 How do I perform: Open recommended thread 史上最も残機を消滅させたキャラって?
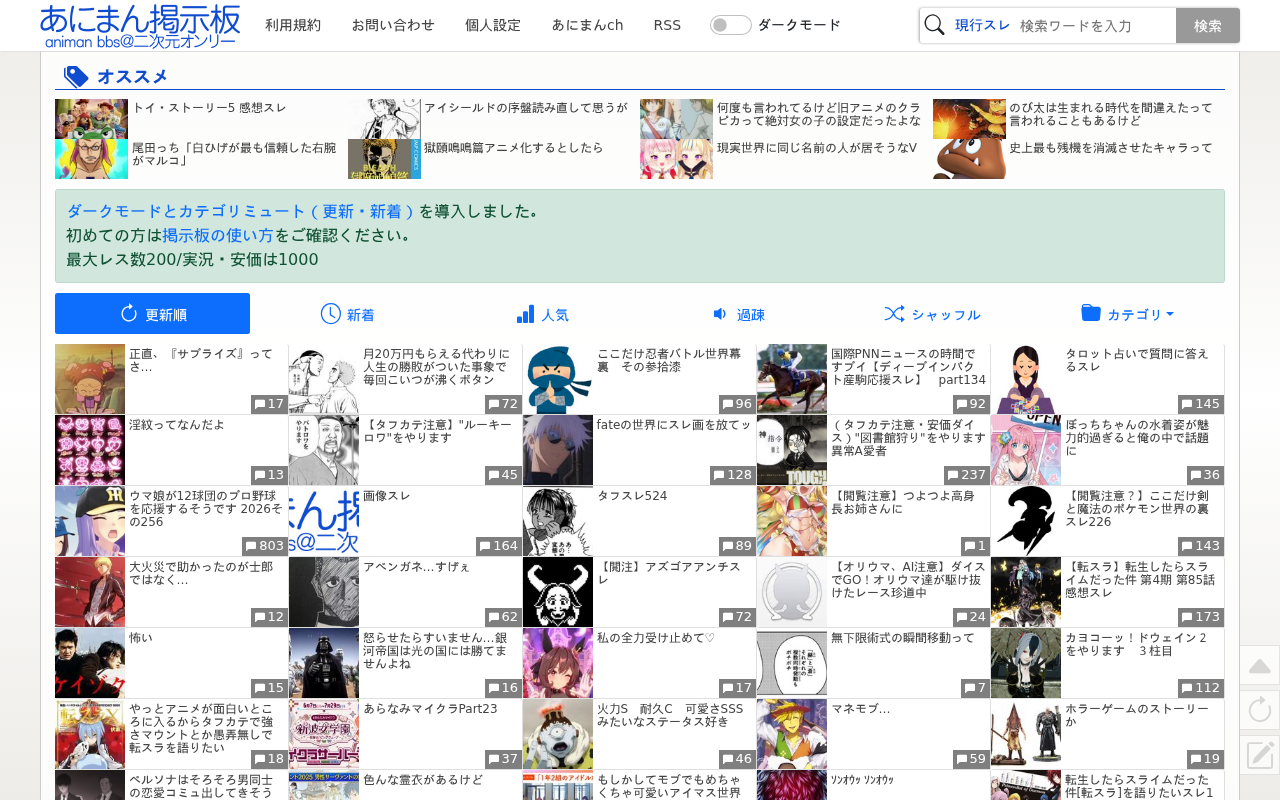(1111, 147)
